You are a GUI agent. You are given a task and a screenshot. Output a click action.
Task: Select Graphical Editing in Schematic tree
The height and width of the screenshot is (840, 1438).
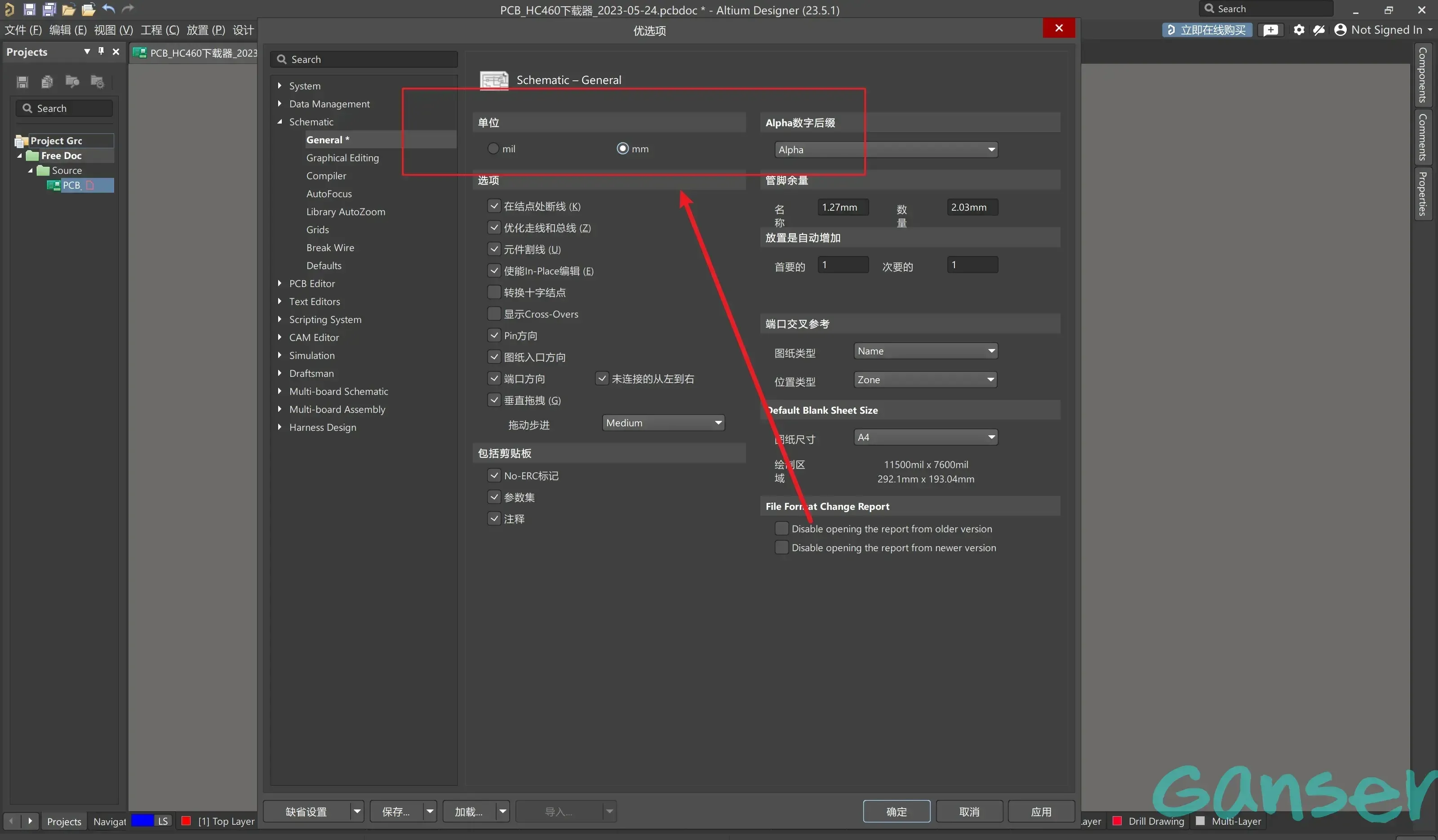click(x=342, y=158)
